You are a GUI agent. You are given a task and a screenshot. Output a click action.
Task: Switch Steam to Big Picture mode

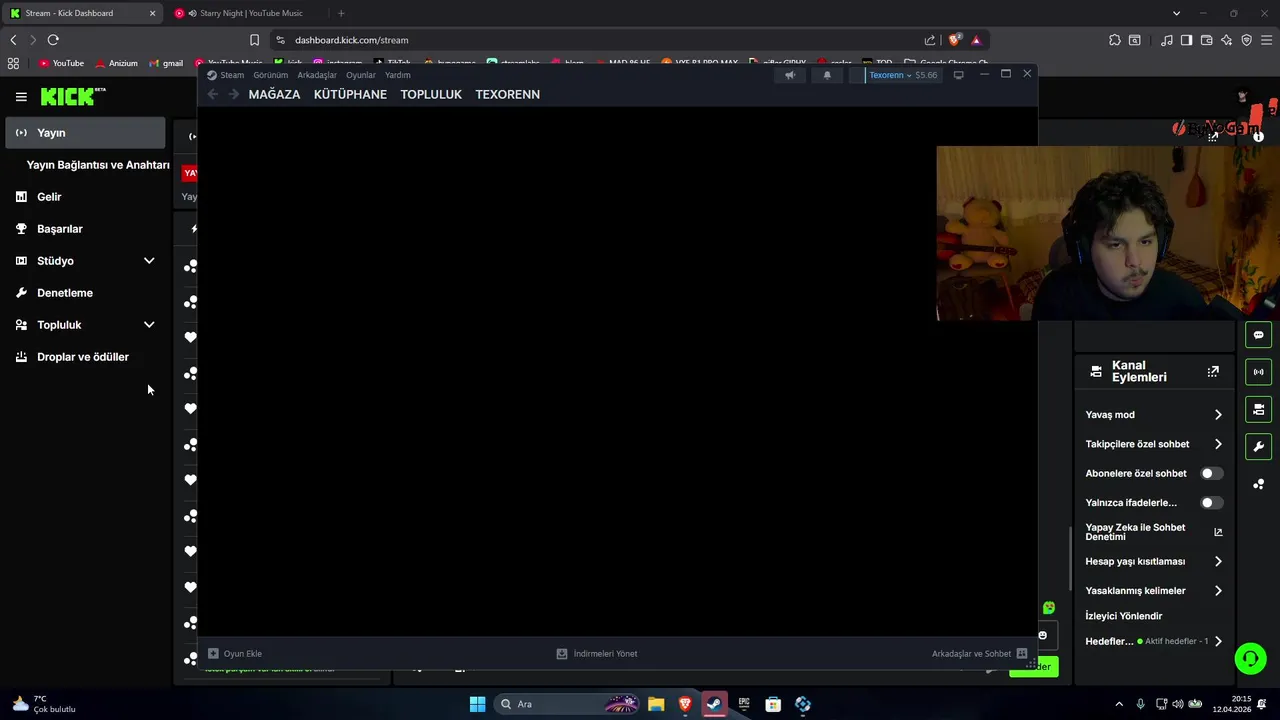[958, 75]
